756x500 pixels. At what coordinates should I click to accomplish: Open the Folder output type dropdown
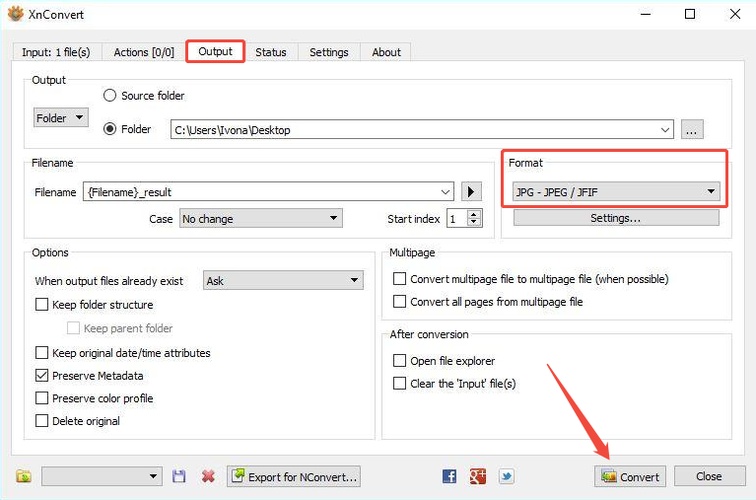(x=61, y=118)
